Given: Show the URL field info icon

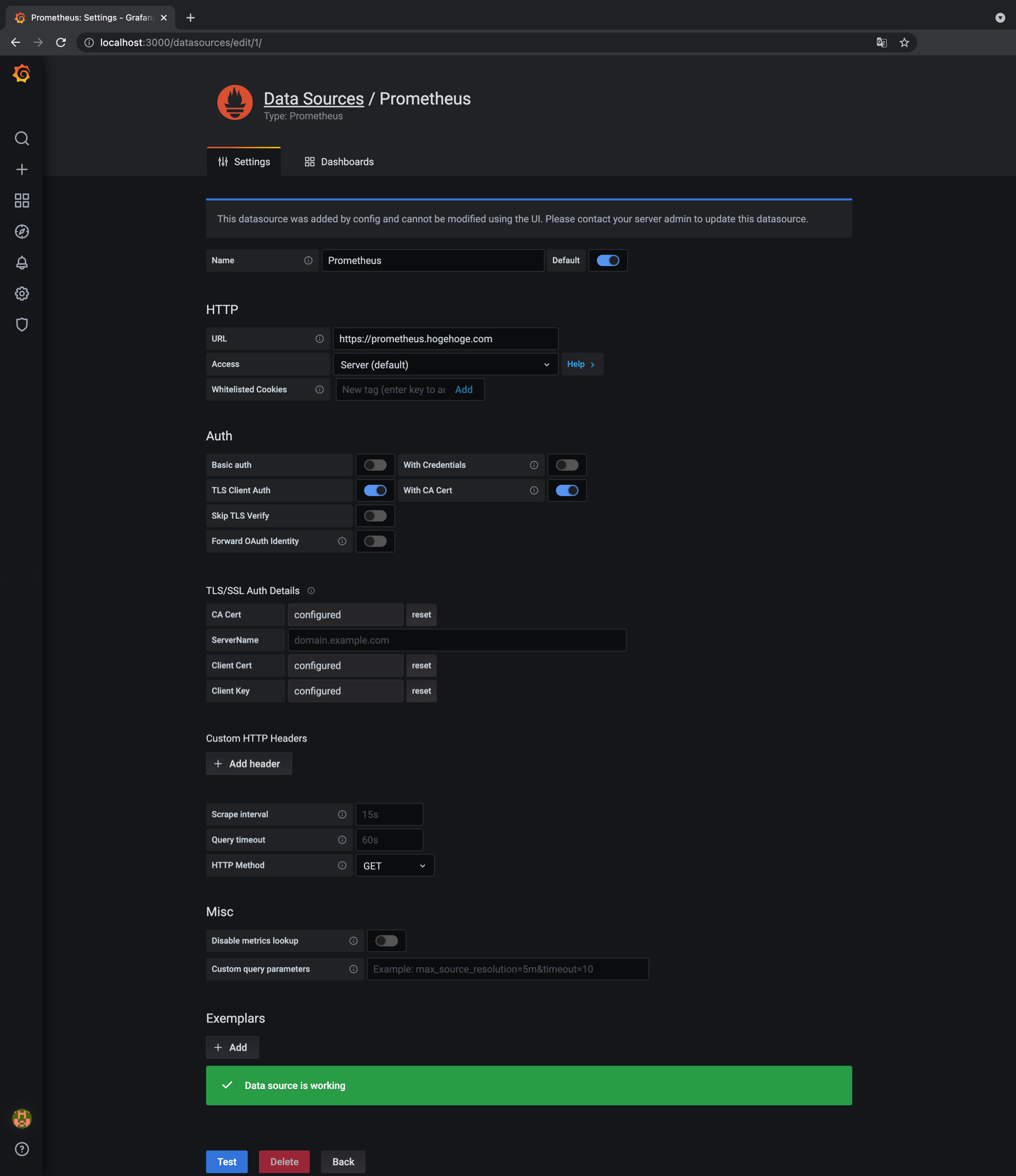Looking at the screenshot, I should [319, 339].
